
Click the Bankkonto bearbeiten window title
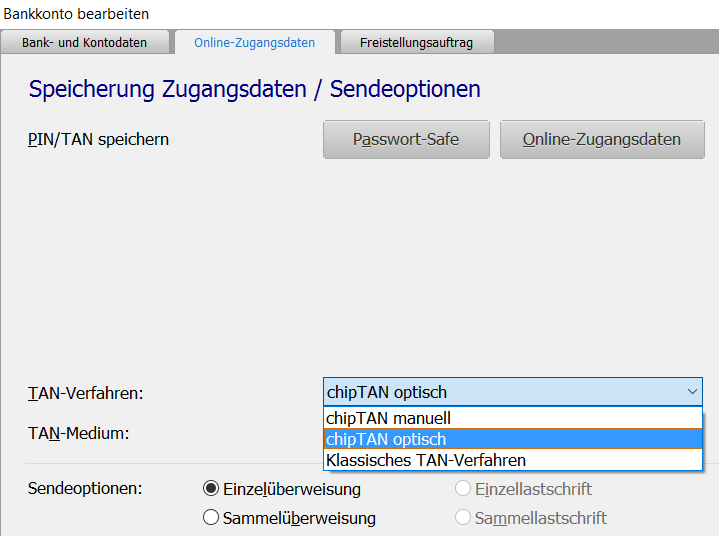tap(77, 14)
